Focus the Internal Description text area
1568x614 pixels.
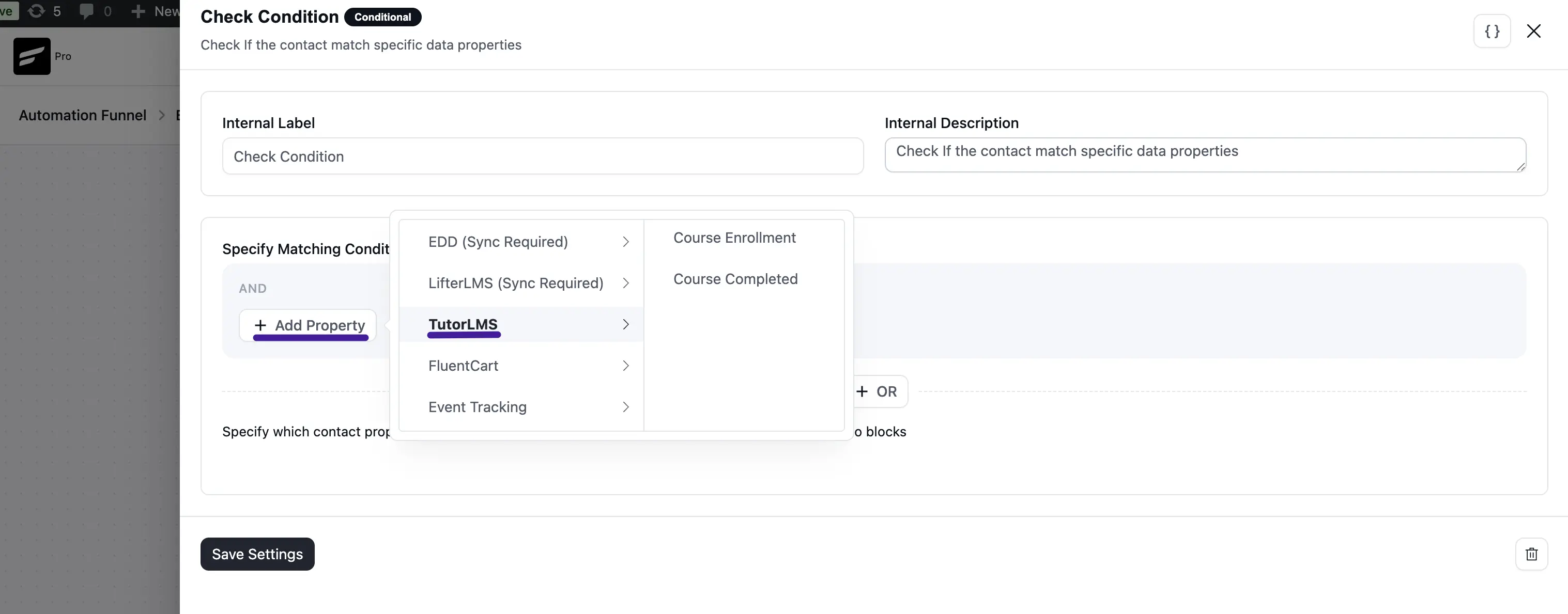(1205, 155)
